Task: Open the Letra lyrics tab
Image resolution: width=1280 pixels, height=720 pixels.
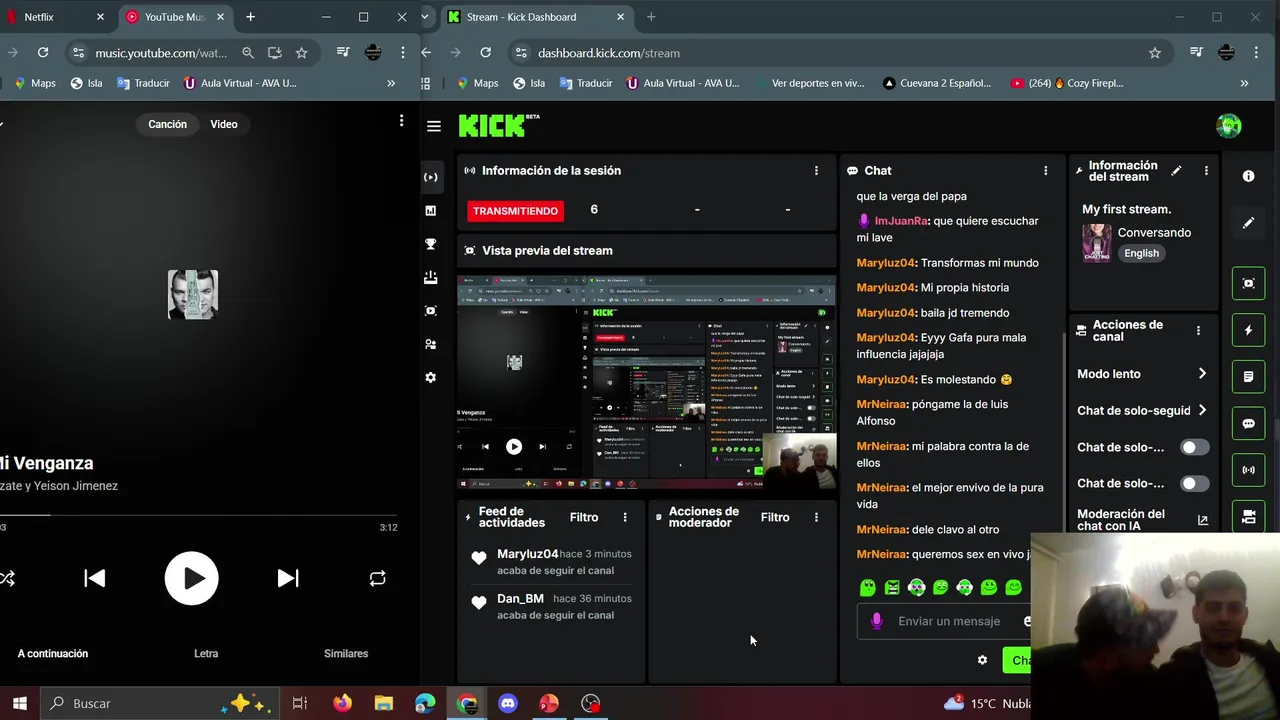Action: 206,653
